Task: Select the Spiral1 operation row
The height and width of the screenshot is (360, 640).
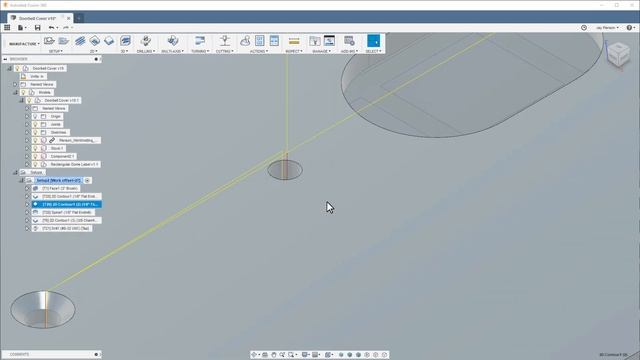Action: (x=64, y=213)
